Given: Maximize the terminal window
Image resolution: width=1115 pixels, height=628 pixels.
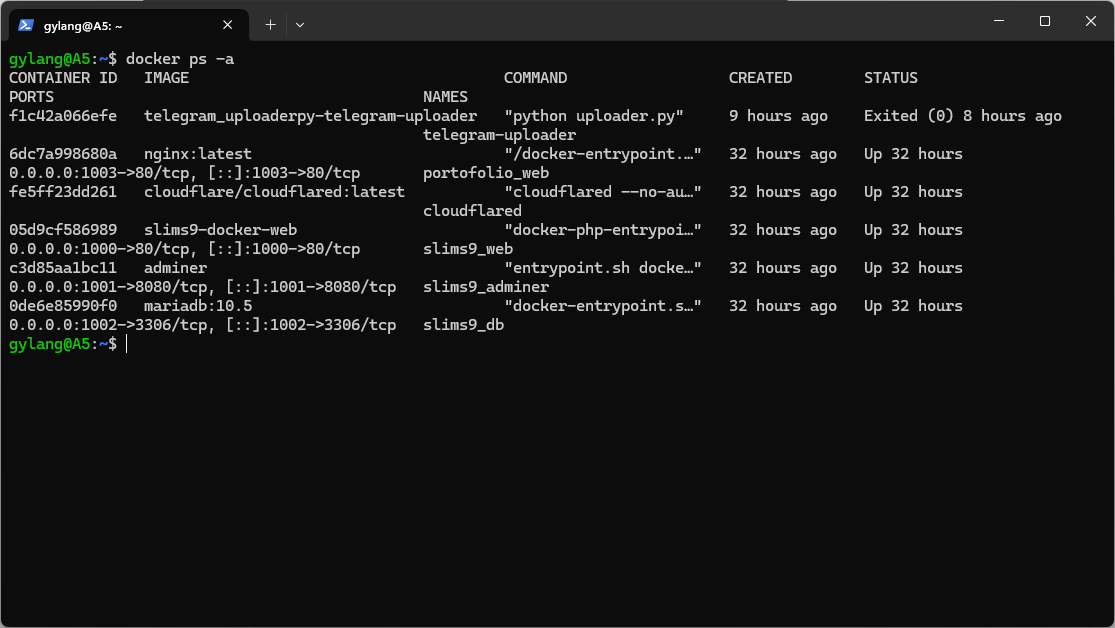Looking at the screenshot, I should coord(1044,21).
